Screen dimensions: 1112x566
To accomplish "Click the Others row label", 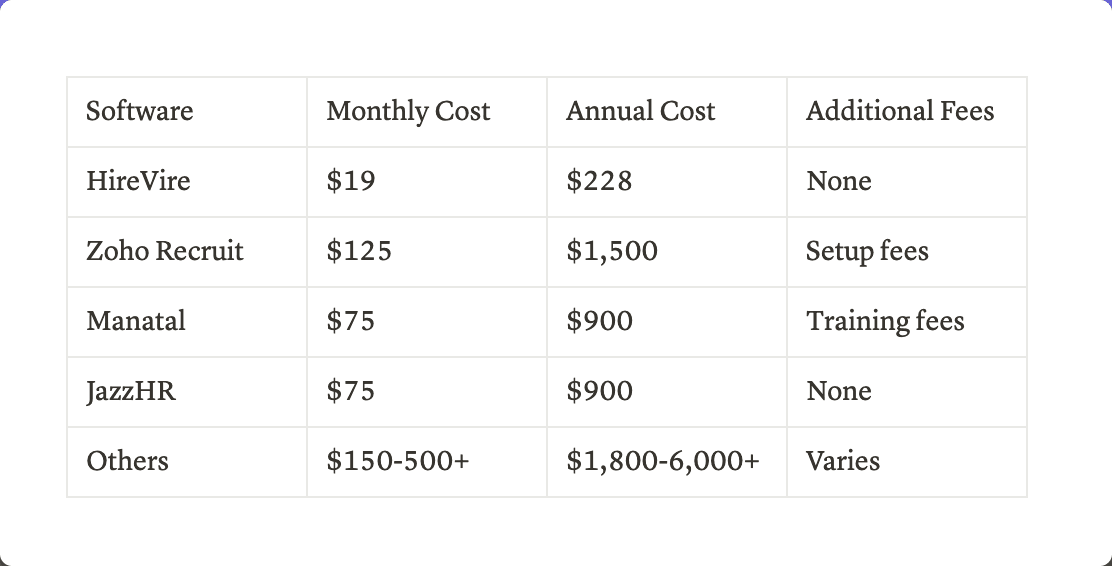I will pos(127,461).
